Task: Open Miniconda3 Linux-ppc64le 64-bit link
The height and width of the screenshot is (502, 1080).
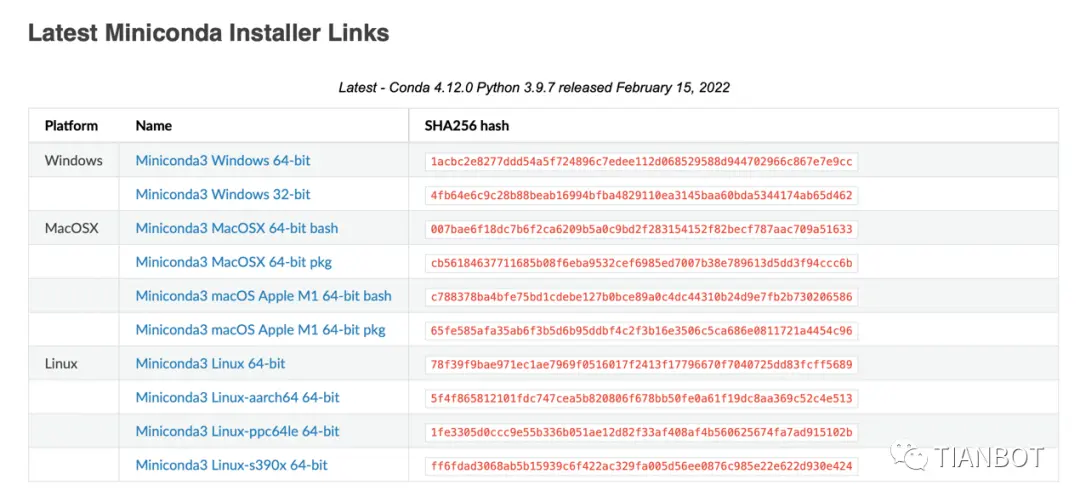Action: (237, 431)
